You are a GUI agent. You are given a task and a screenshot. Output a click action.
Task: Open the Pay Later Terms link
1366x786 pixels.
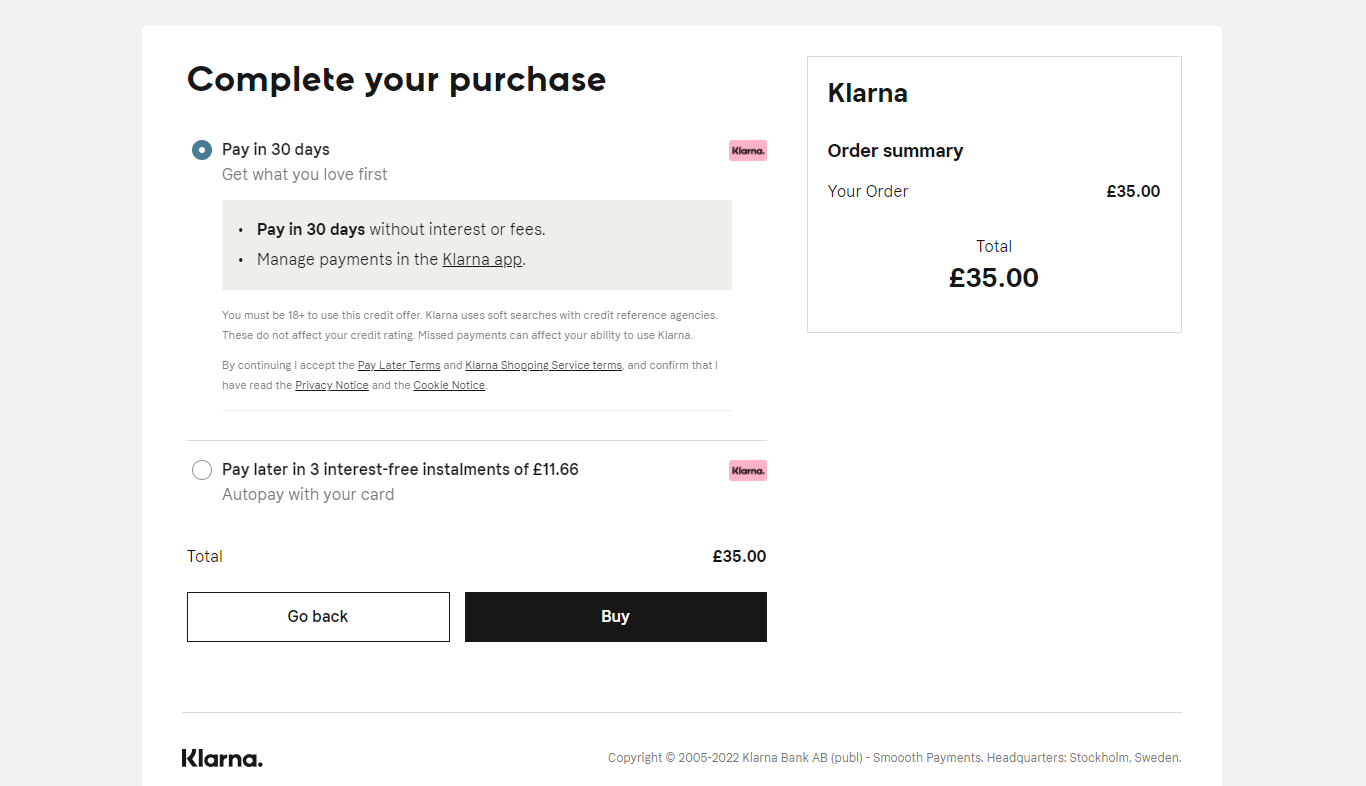pyautogui.click(x=399, y=365)
